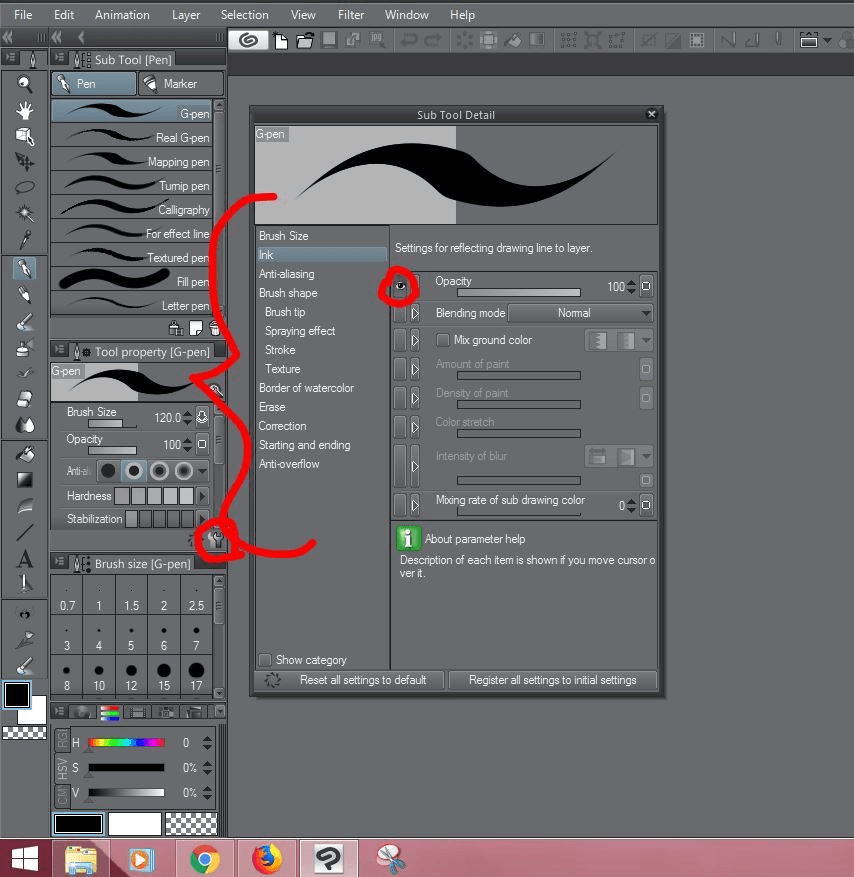The height and width of the screenshot is (877, 854).
Task: Open the Anti-aliasing dropdown in Tool property
Action: click(202, 471)
